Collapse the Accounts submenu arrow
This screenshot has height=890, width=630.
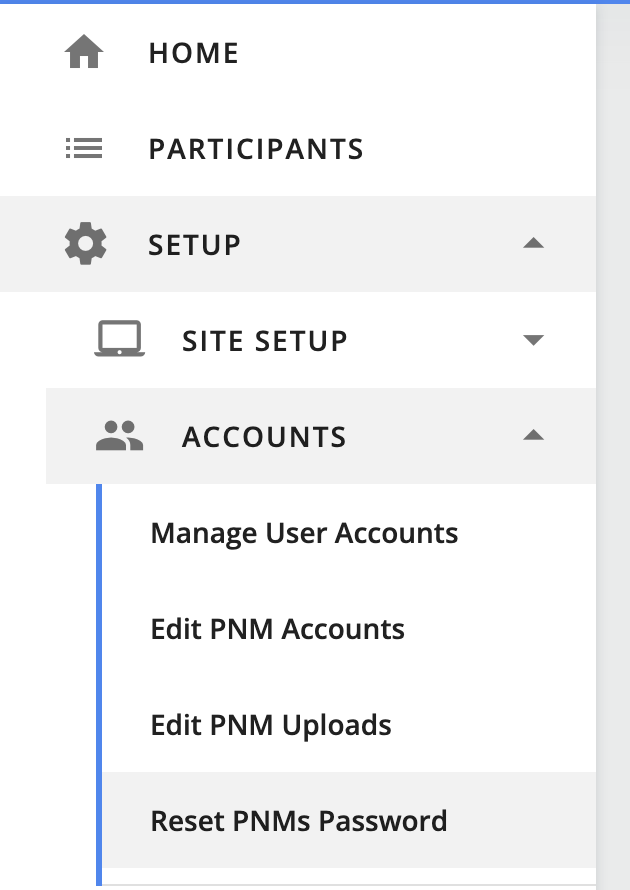pyautogui.click(x=534, y=436)
